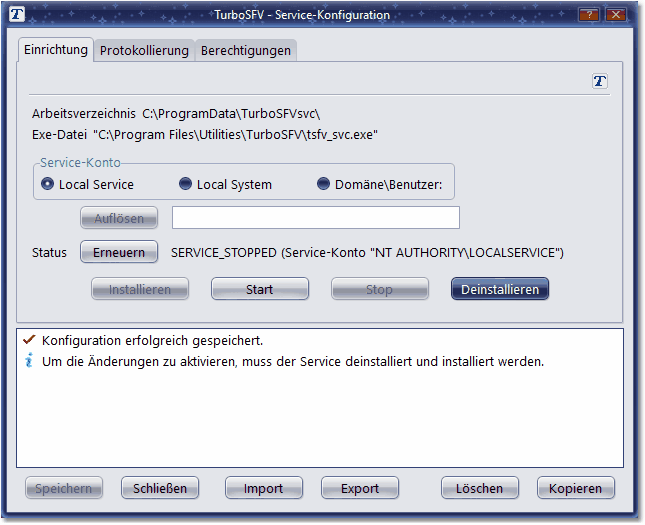
Task: Click the Stop button
Action: tap(379, 289)
